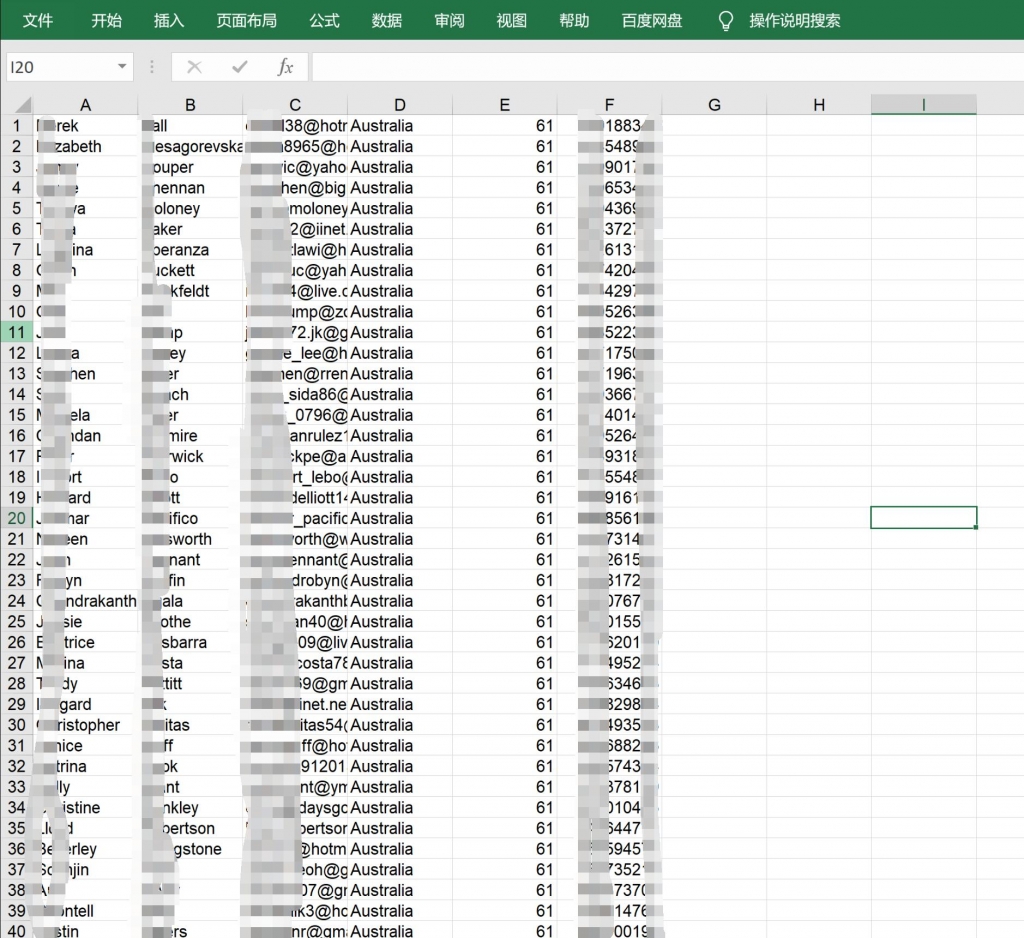Click cell A16 with 'ndan'

(x=86, y=436)
